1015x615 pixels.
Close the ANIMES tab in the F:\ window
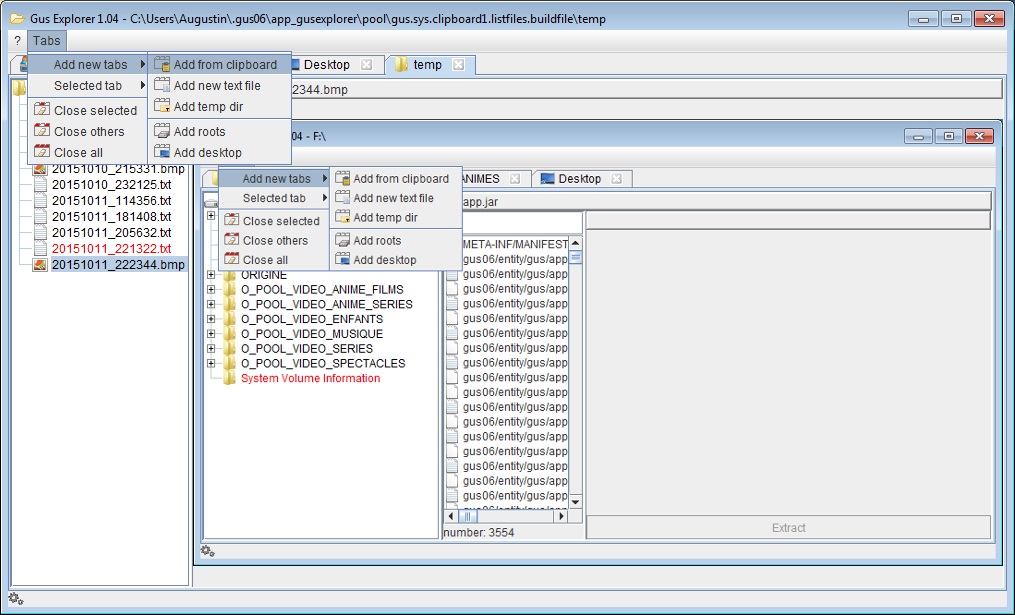point(515,179)
